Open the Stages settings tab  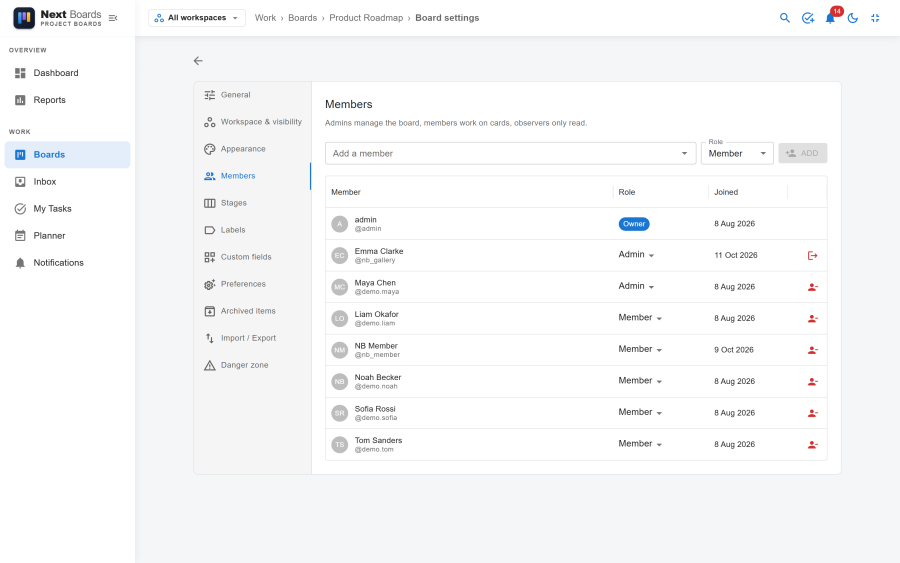click(253, 203)
